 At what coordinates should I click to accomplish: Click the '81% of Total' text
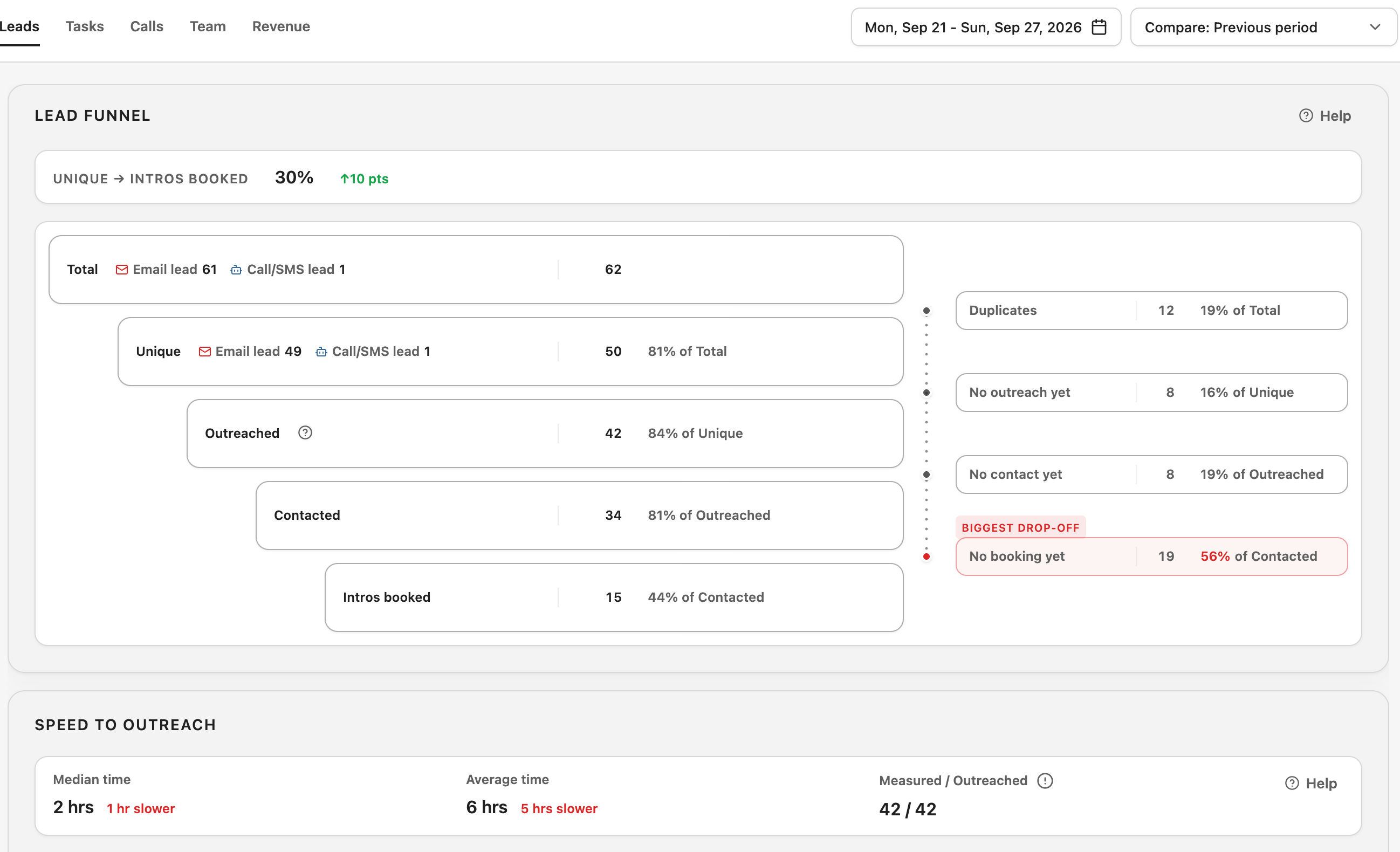click(688, 352)
